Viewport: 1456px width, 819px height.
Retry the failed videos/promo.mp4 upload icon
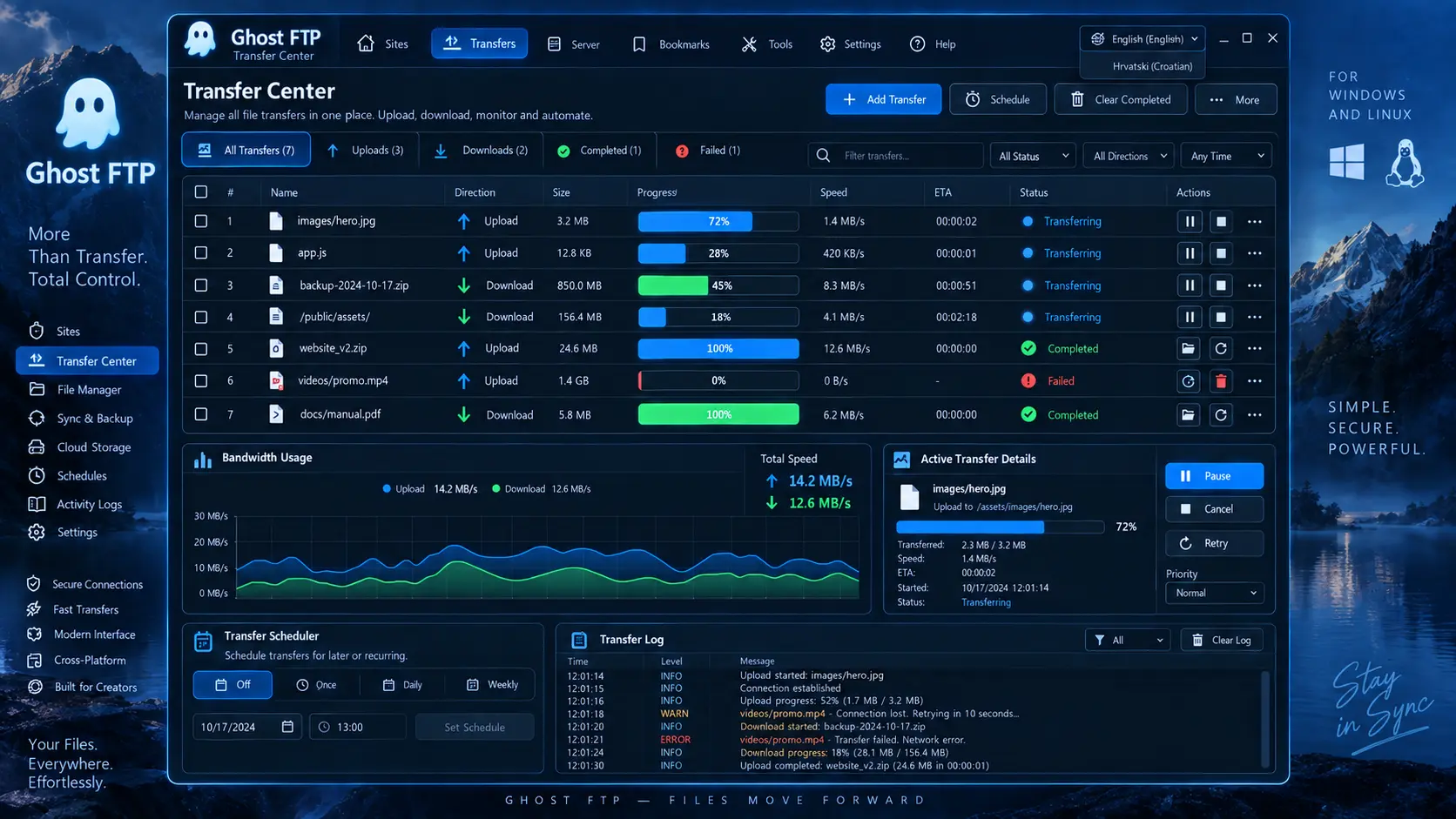[x=1189, y=380]
